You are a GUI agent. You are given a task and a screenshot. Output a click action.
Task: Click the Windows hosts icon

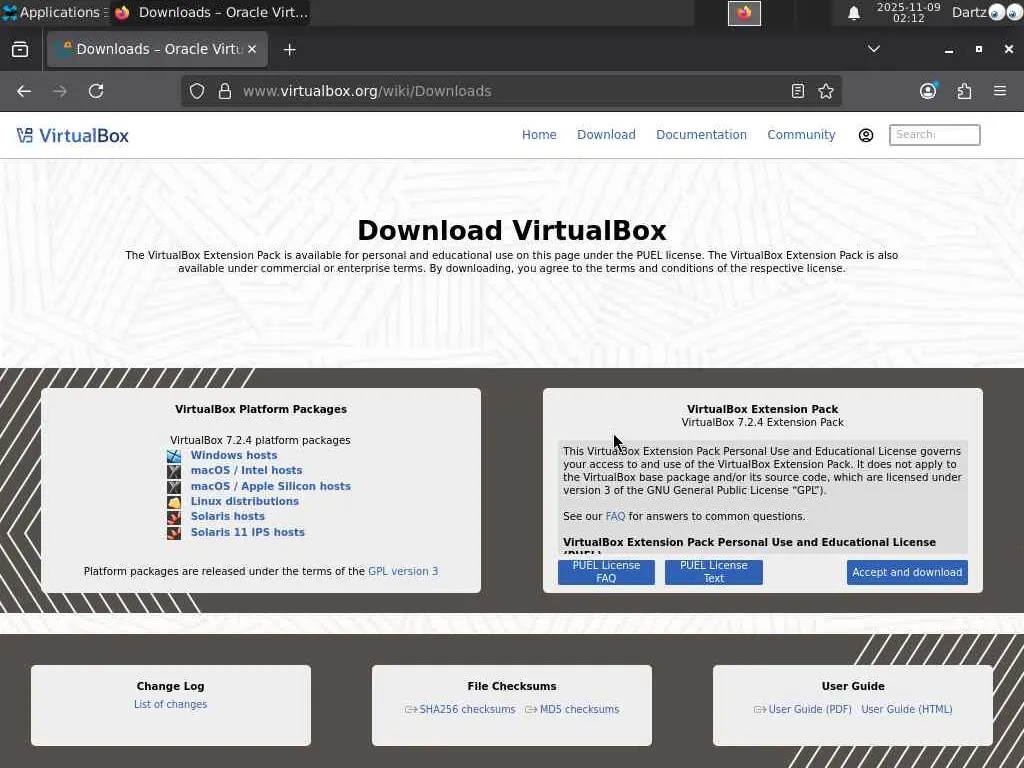174,455
